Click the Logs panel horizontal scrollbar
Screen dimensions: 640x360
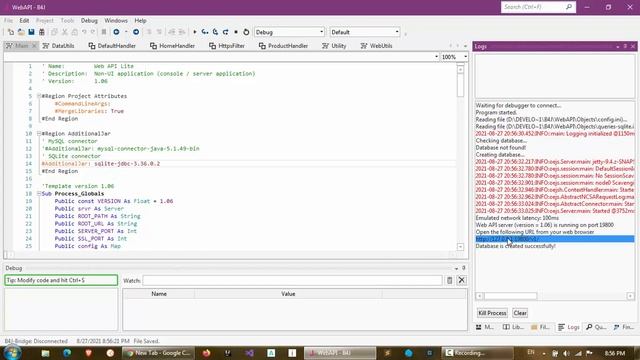click(555, 296)
